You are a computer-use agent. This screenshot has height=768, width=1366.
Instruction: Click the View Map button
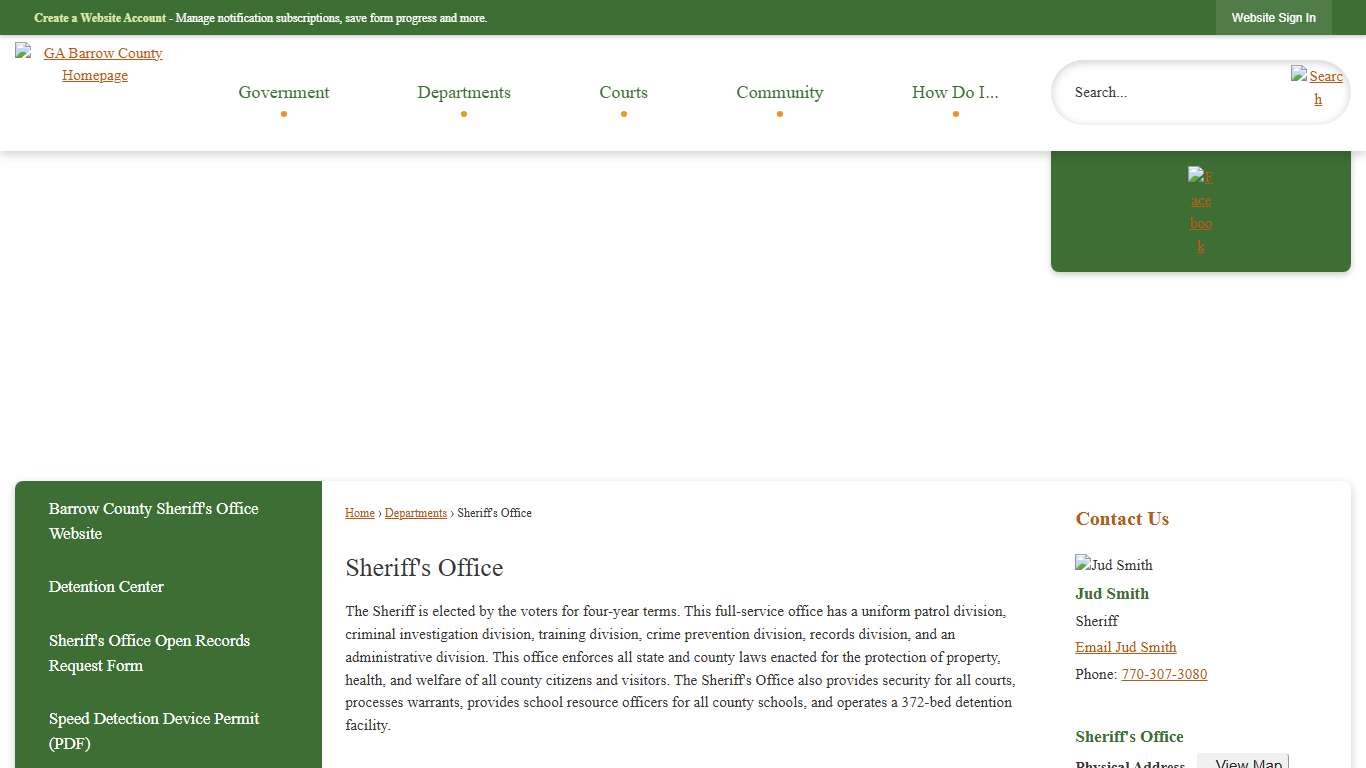coord(1243,761)
